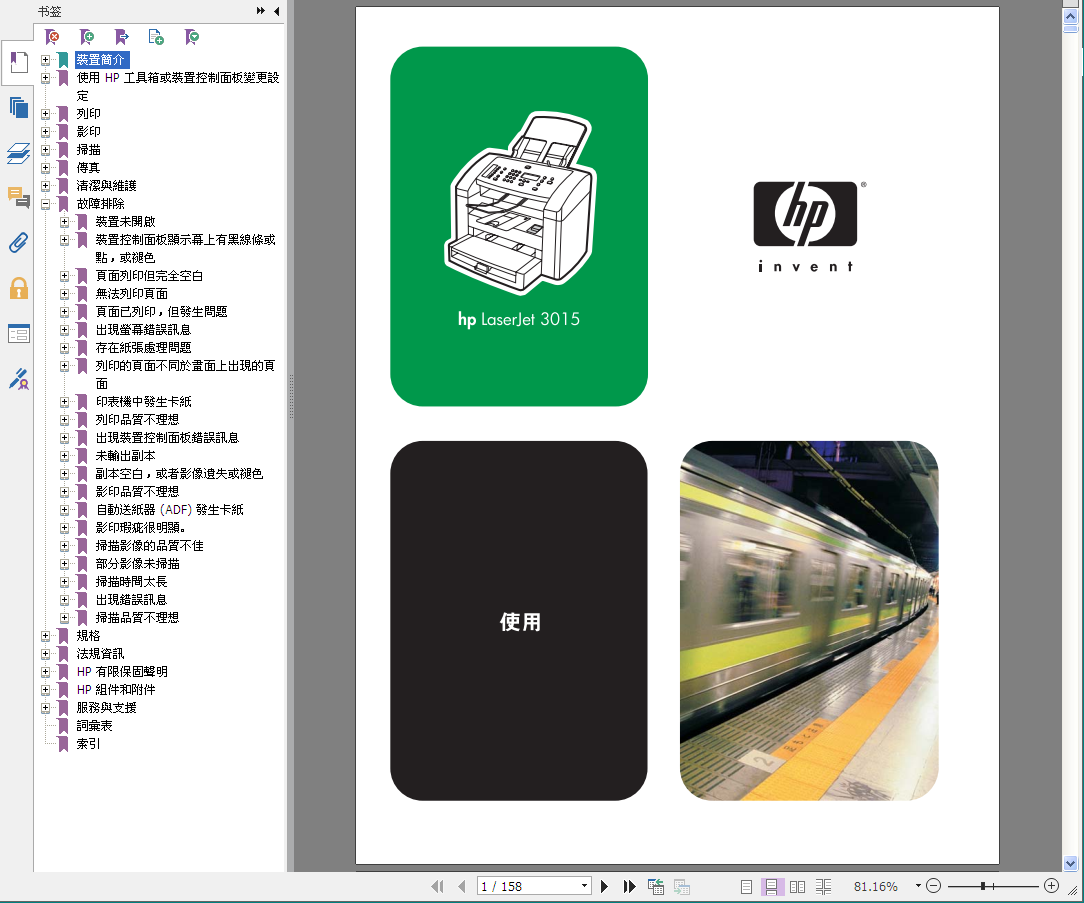Click the scroll down arrow of document scrollbar
The width and height of the screenshot is (1084, 903).
(x=1070, y=863)
